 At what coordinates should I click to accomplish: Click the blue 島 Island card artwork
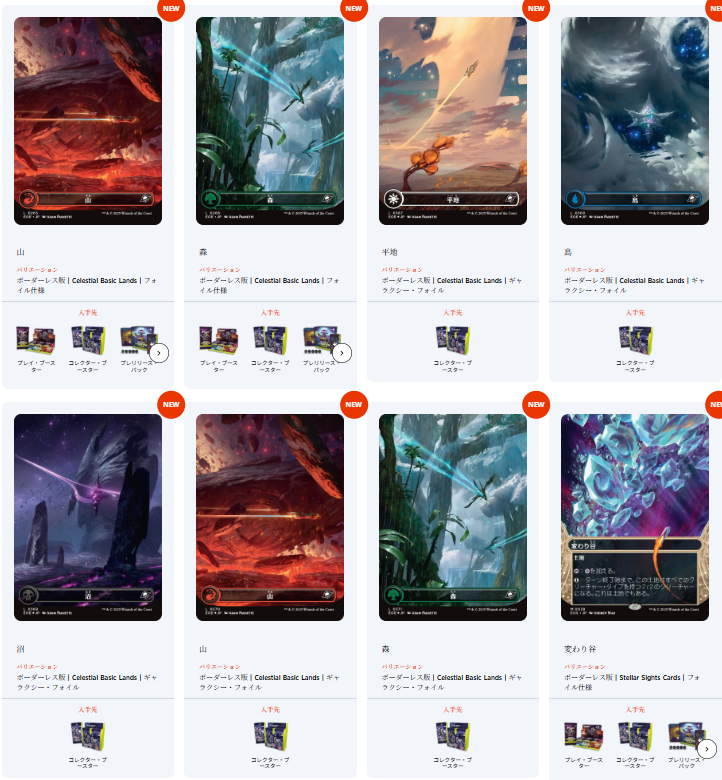634,121
